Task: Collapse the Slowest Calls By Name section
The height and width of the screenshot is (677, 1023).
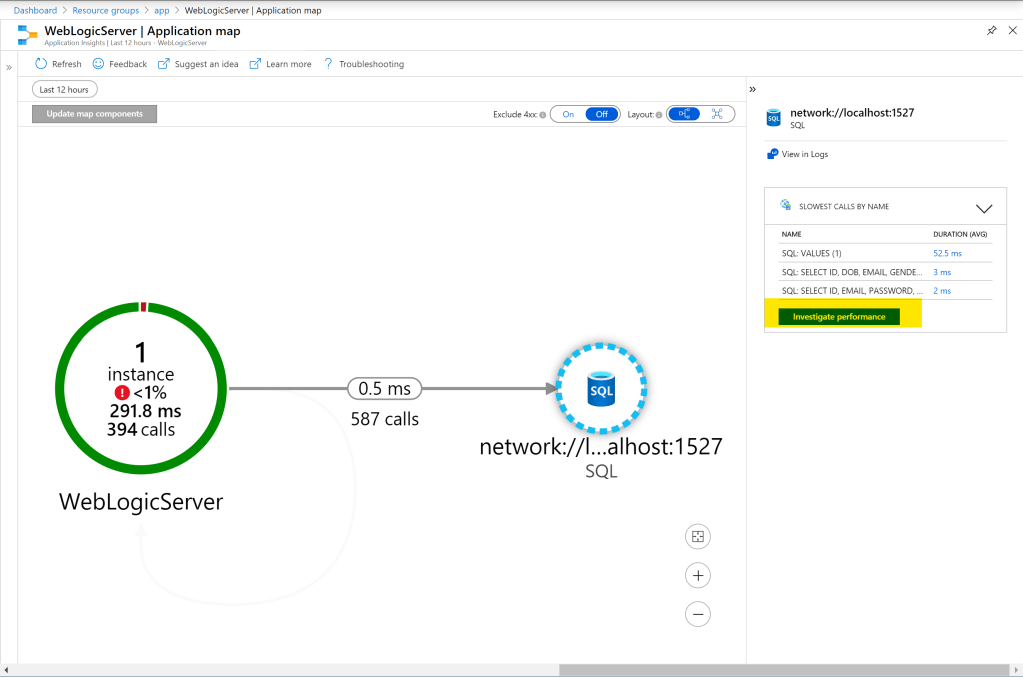Action: [983, 208]
